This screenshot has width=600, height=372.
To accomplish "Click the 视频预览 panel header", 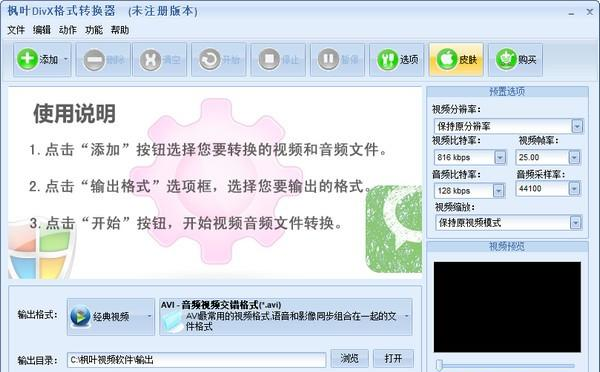I will coord(507,246).
